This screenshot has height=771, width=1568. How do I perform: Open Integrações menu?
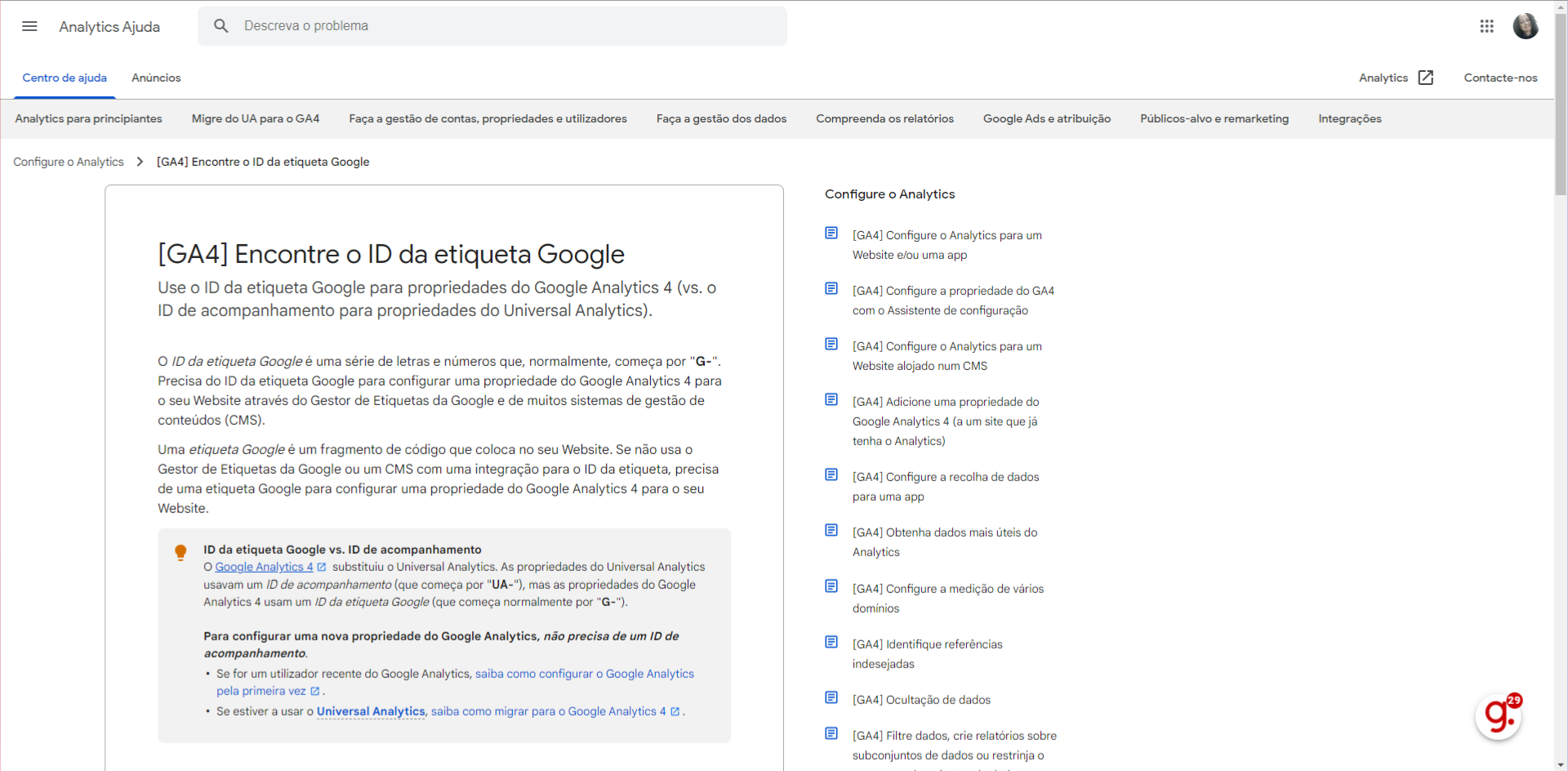(1350, 118)
